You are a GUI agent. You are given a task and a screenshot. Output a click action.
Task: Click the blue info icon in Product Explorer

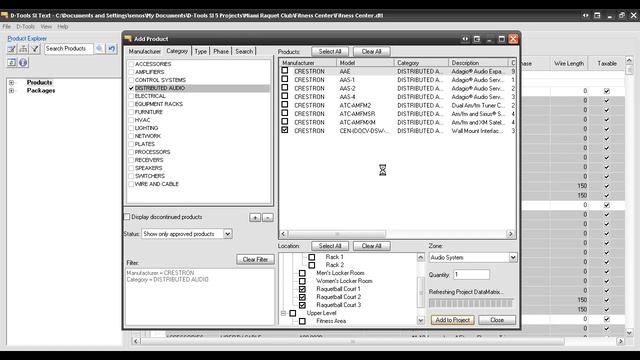(23, 62)
